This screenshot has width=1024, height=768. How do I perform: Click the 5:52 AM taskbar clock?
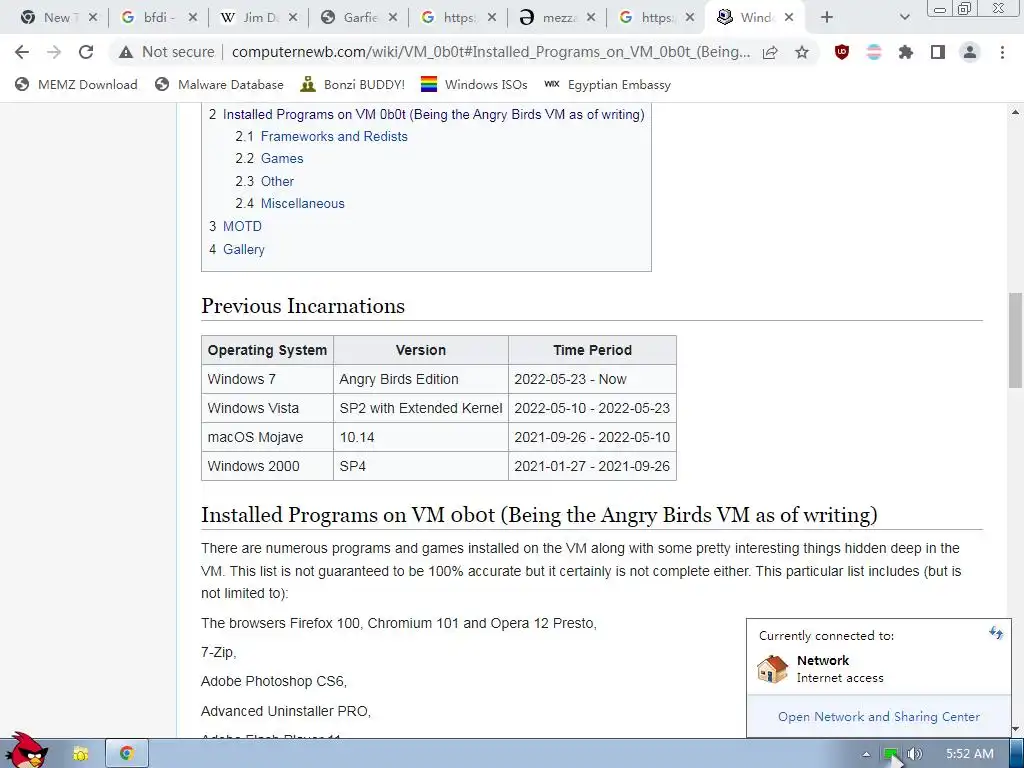(x=970, y=754)
